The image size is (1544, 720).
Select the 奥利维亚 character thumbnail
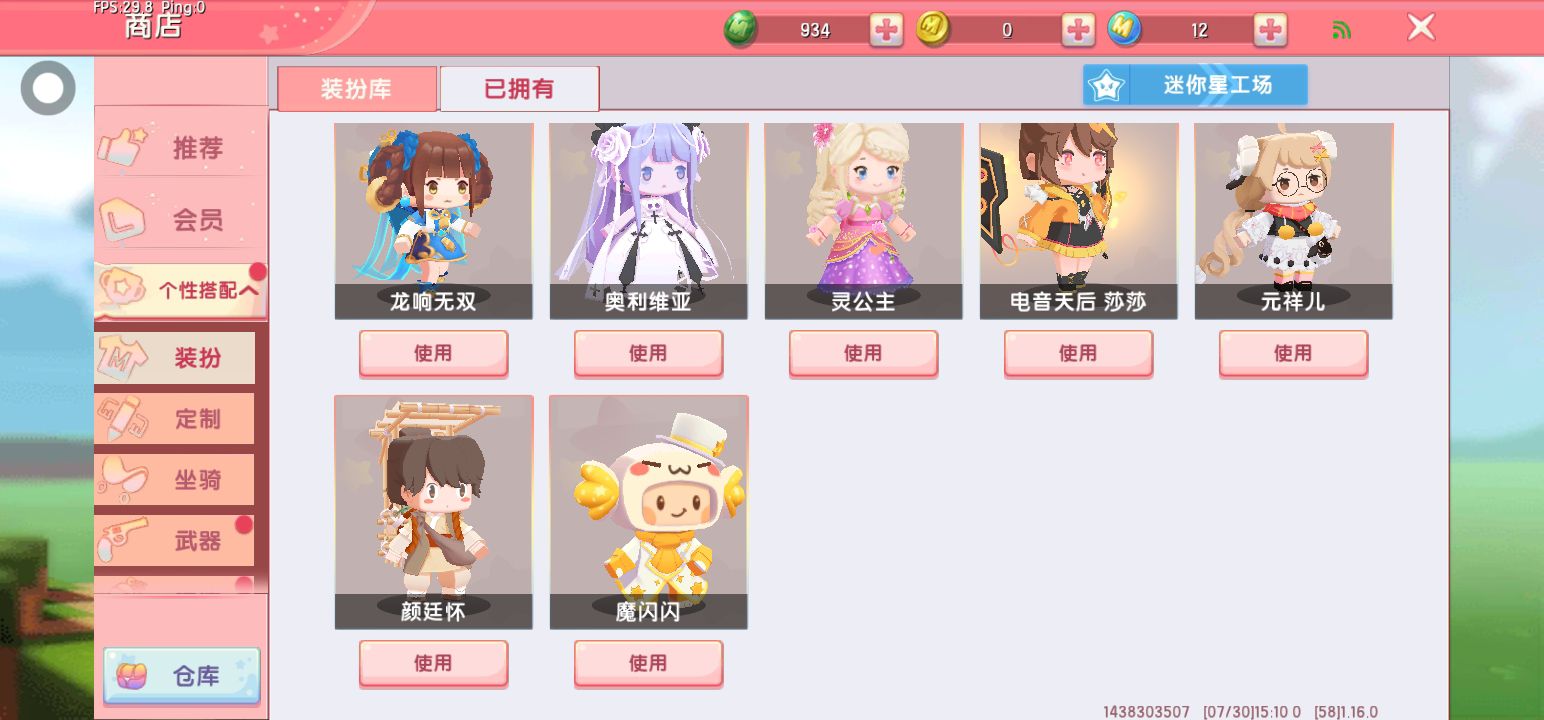649,221
